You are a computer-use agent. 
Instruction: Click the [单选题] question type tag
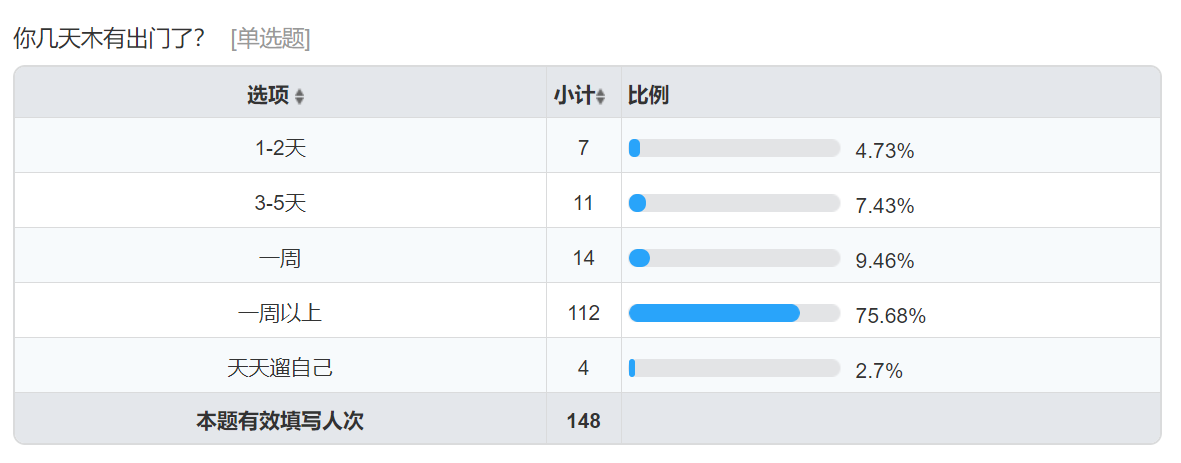click(270, 39)
